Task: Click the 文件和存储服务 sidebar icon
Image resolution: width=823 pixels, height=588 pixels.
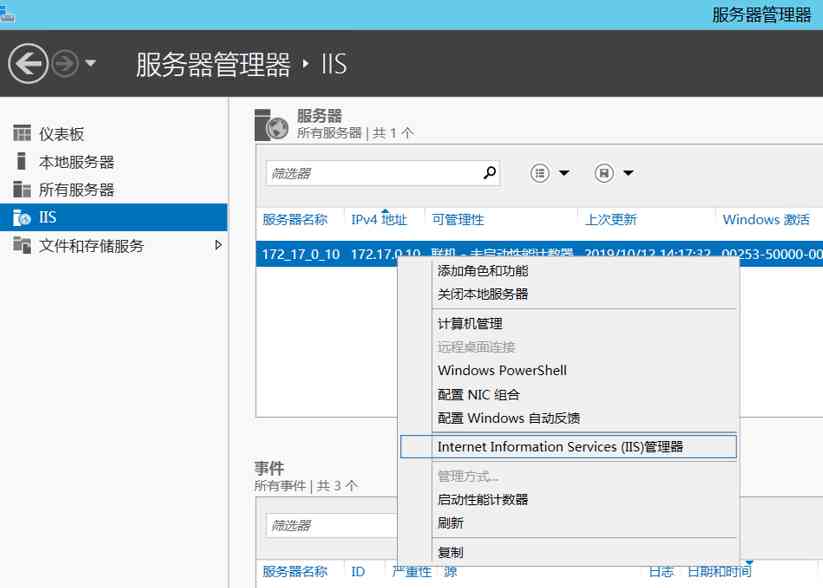Action: pos(20,241)
